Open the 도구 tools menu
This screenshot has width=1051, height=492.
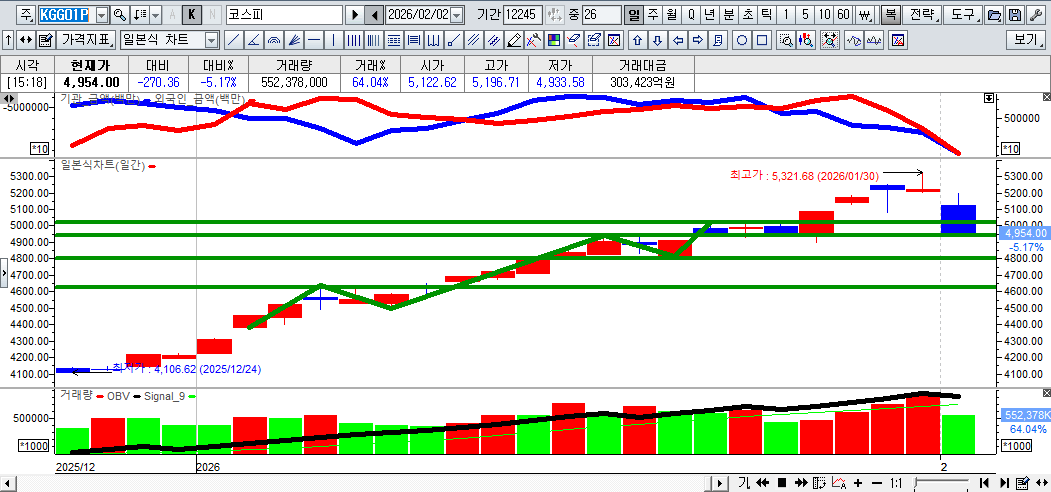click(x=962, y=15)
